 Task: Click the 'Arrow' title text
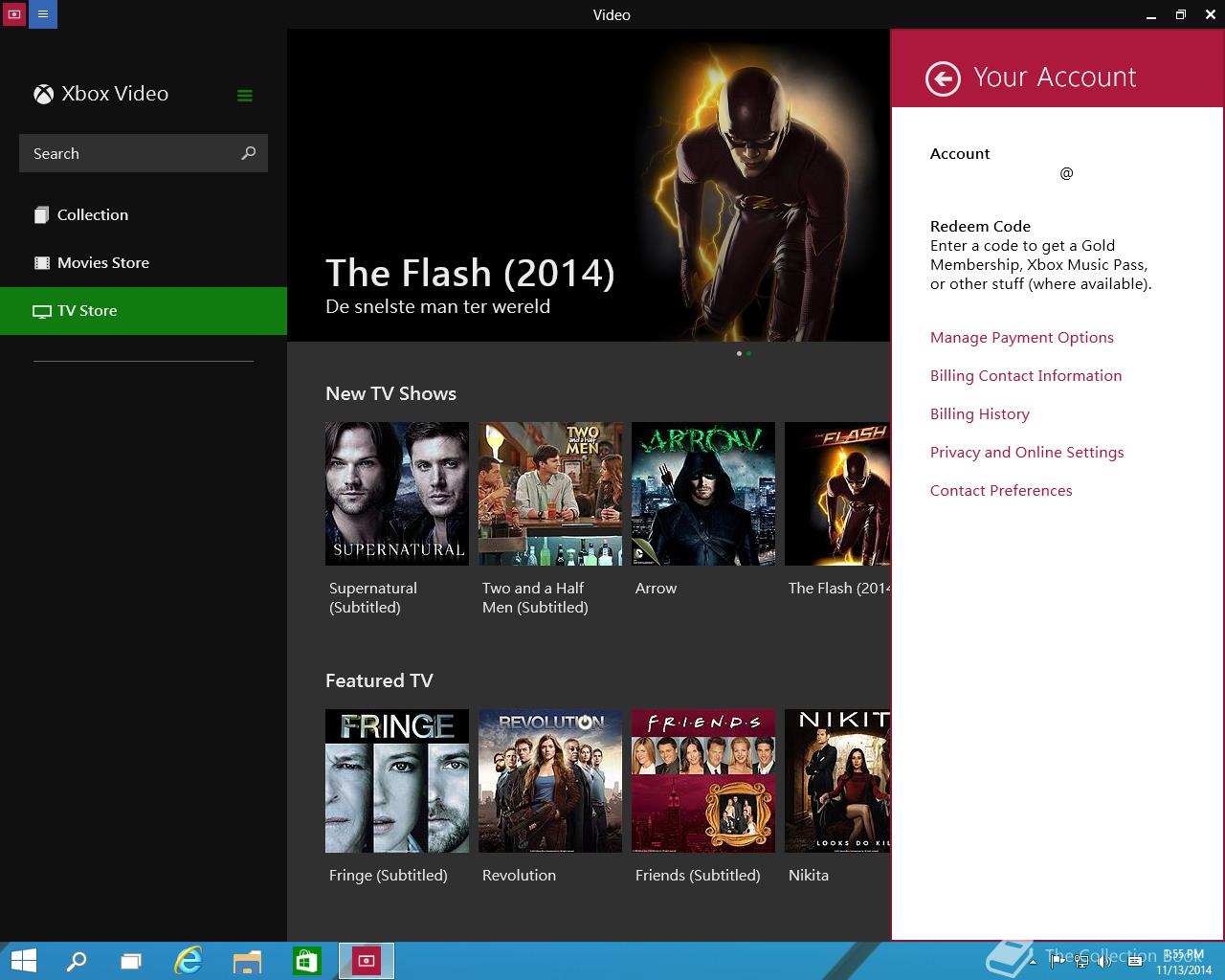(656, 588)
